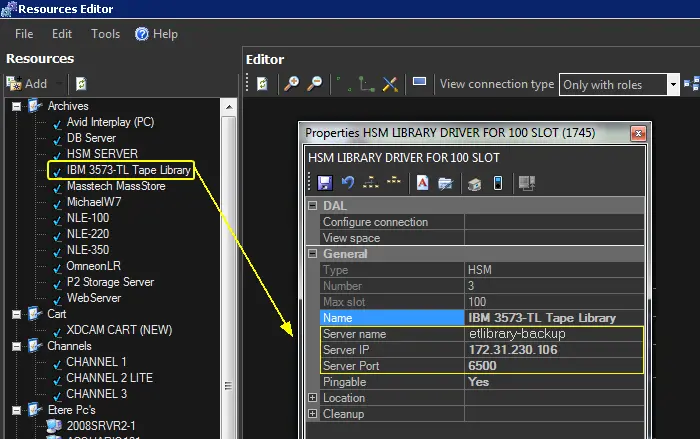Select CHANNEL 2 LITE in the tree
The height and width of the screenshot is (439, 700).
(x=110, y=378)
